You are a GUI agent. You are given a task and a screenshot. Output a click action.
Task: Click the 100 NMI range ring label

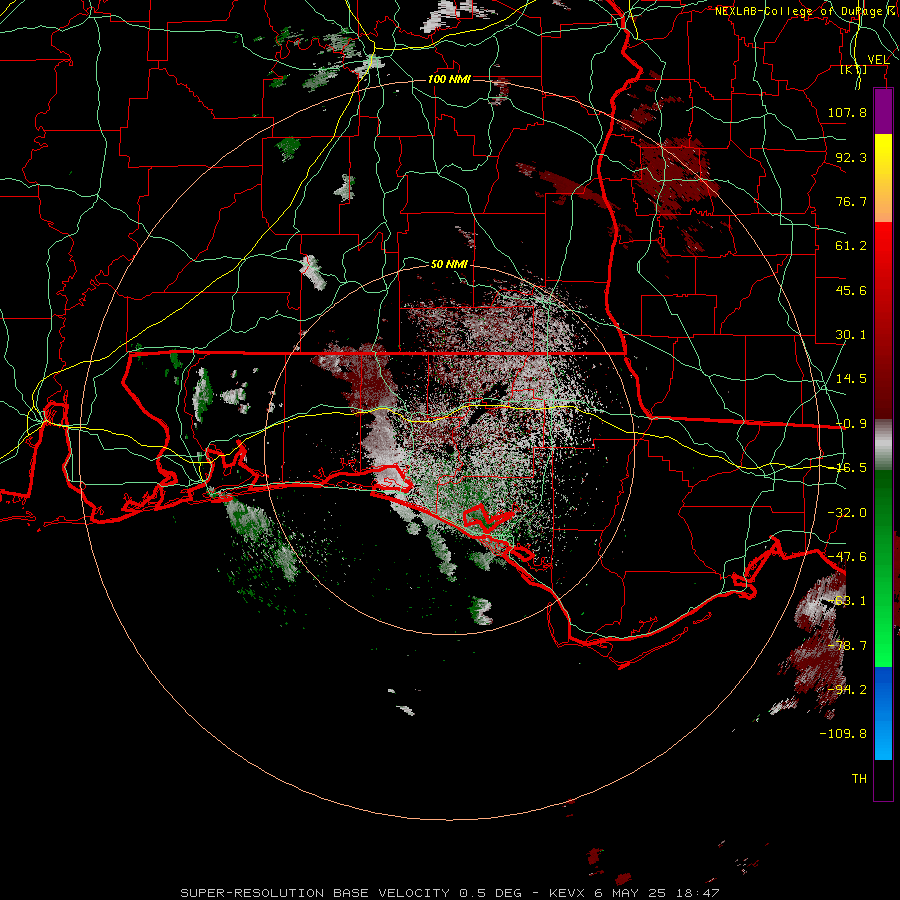[x=449, y=79]
